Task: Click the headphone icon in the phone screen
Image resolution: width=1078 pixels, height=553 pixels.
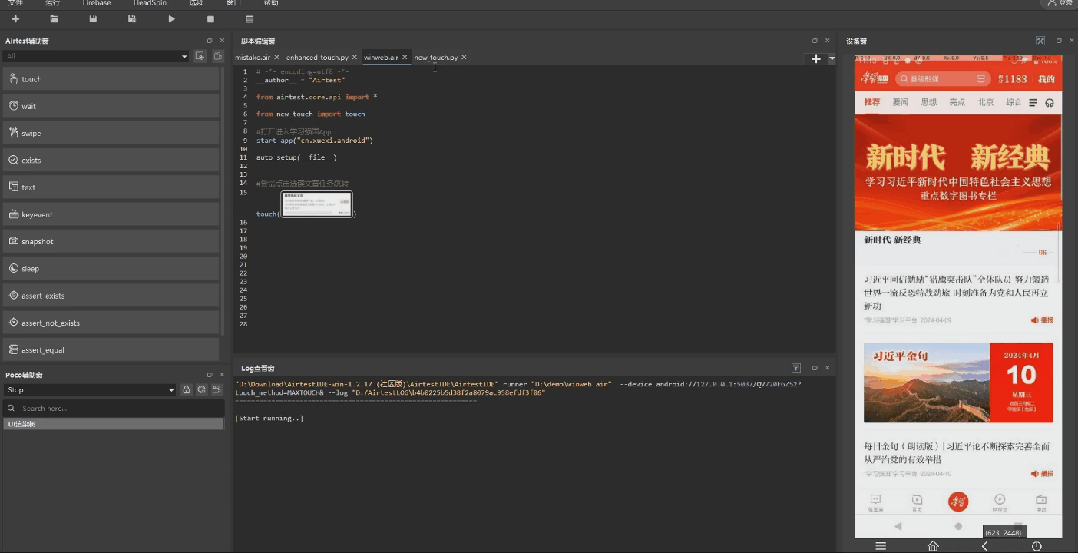Action: 1049,102
